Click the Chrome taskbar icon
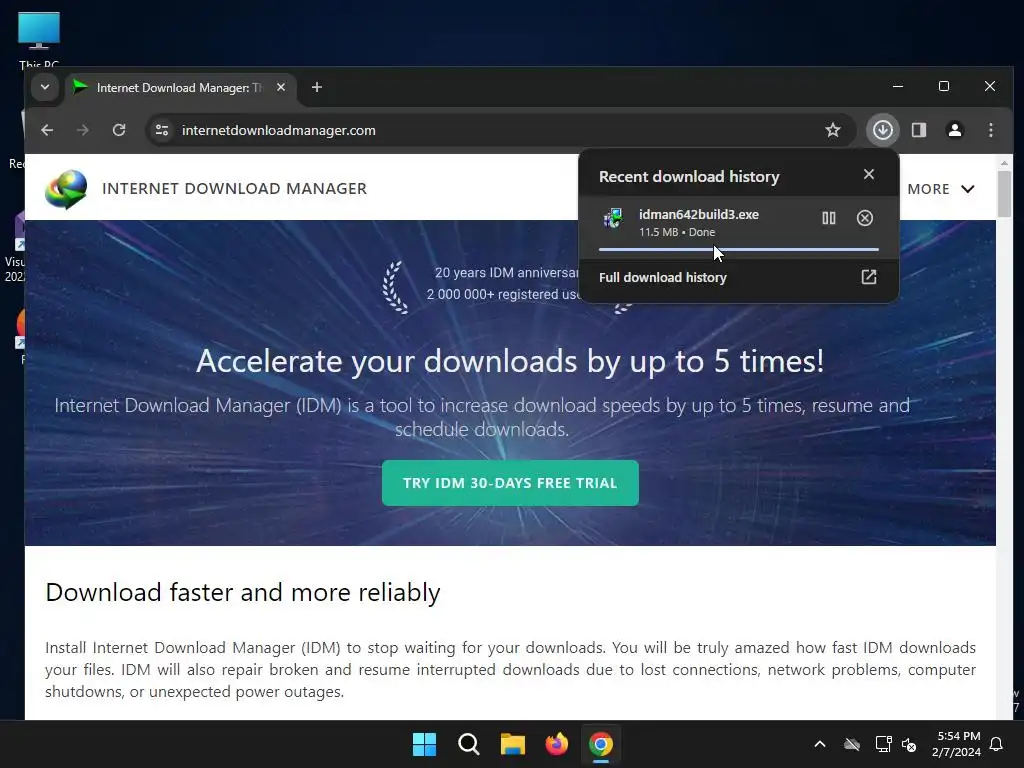 click(x=601, y=744)
